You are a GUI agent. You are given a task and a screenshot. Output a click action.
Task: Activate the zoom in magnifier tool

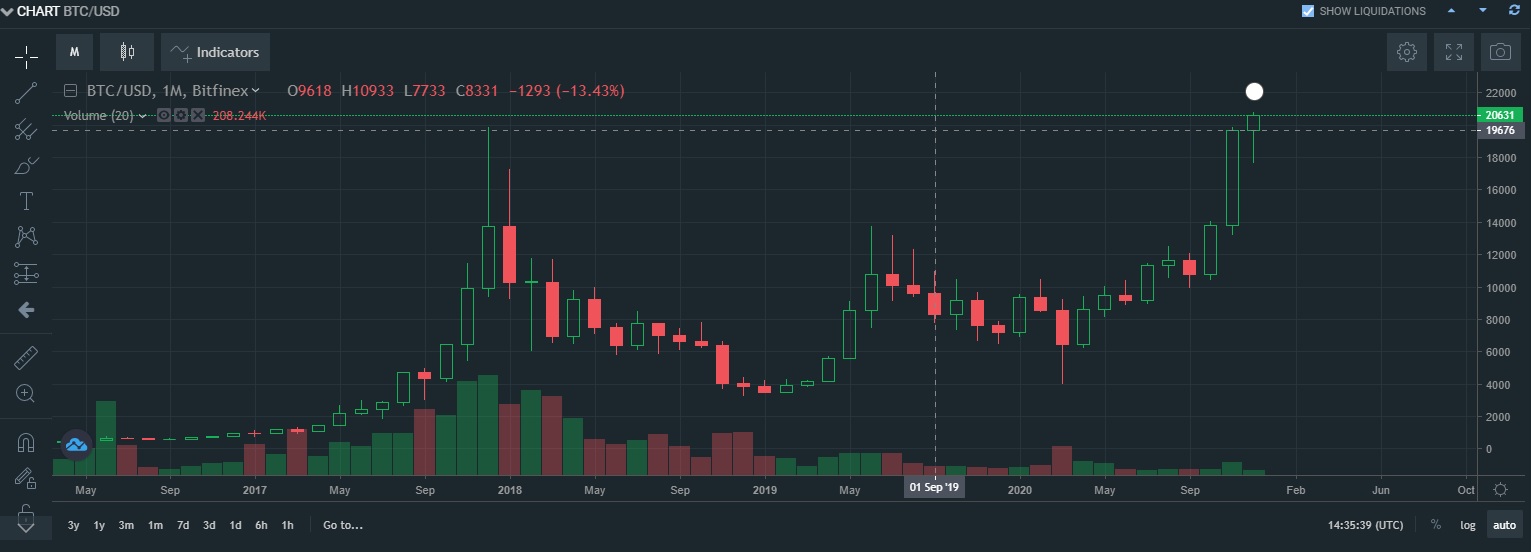(26, 393)
